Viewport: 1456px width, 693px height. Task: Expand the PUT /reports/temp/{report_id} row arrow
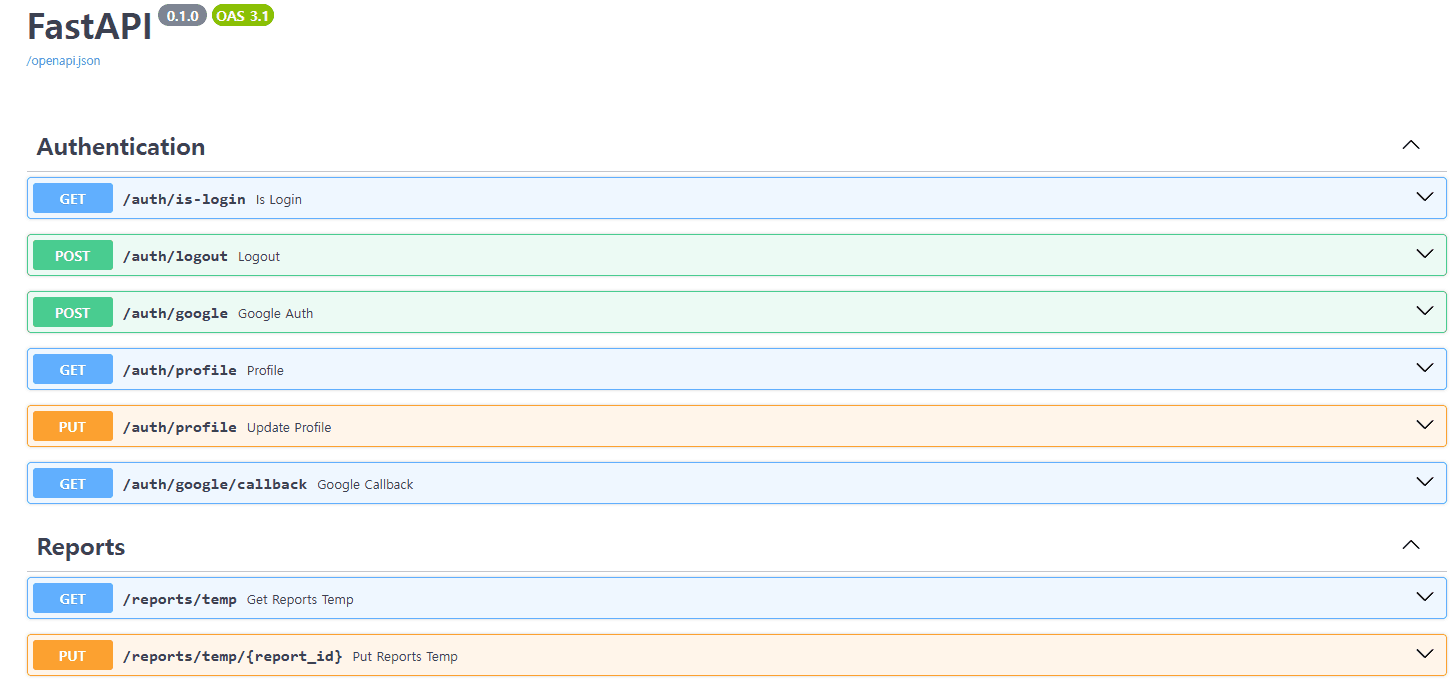pos(1425,654)
